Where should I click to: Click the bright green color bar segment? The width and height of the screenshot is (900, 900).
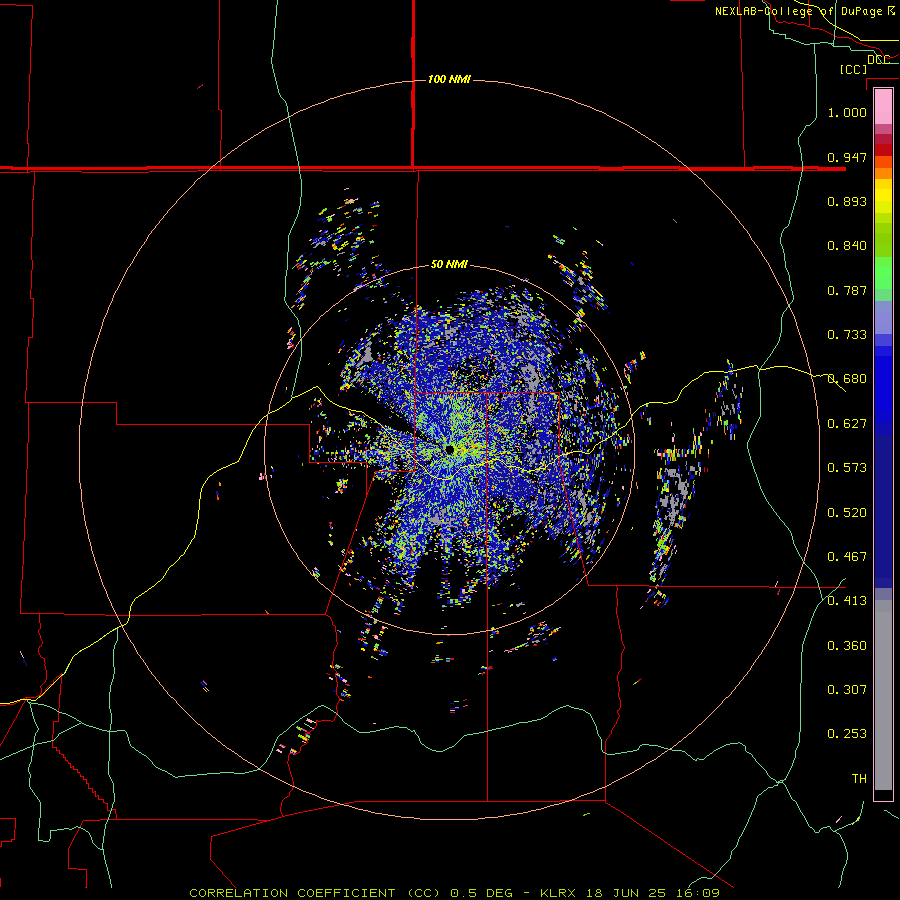coord(883,273)
